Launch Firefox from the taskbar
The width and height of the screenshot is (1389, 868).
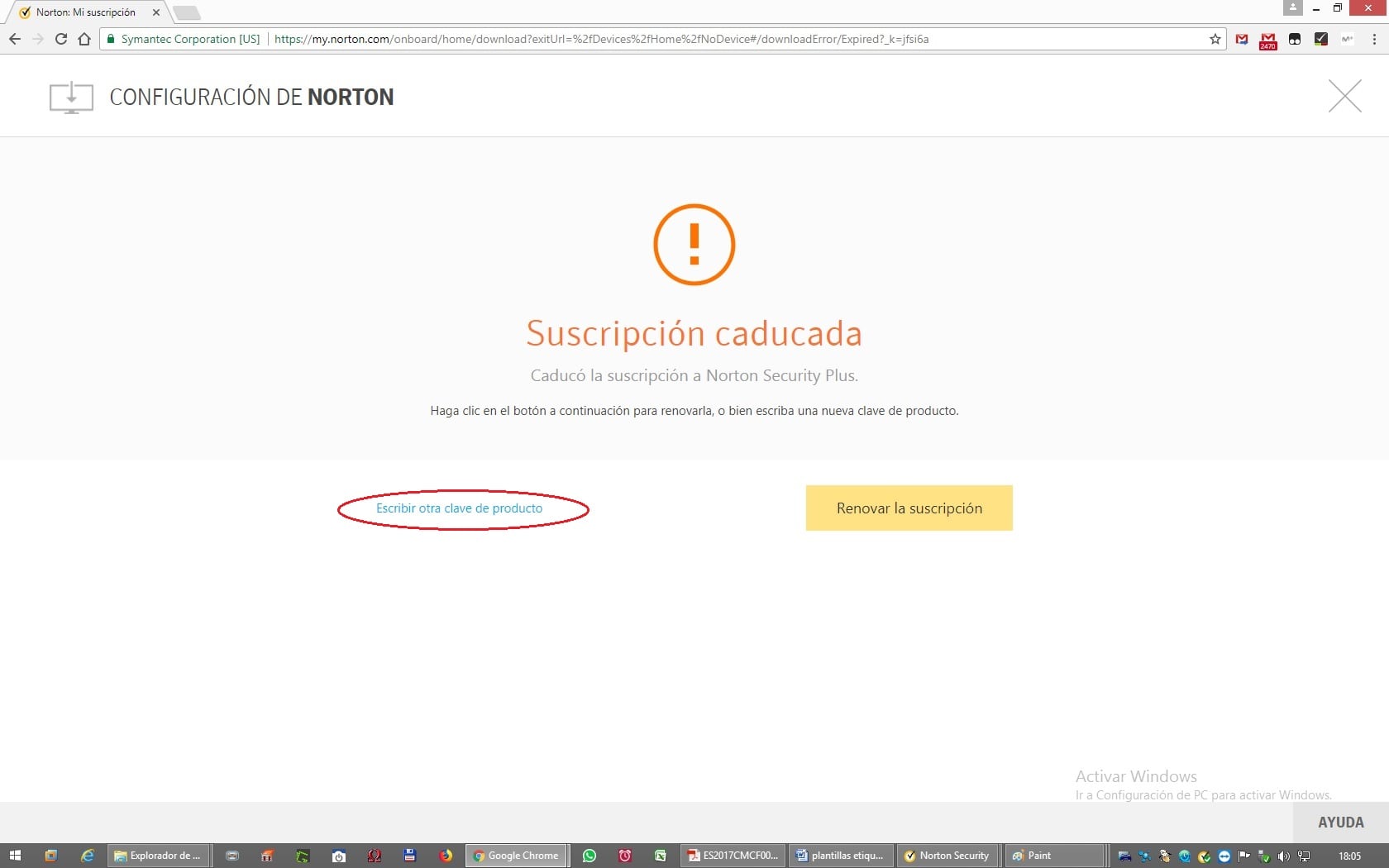coord(446,856)
